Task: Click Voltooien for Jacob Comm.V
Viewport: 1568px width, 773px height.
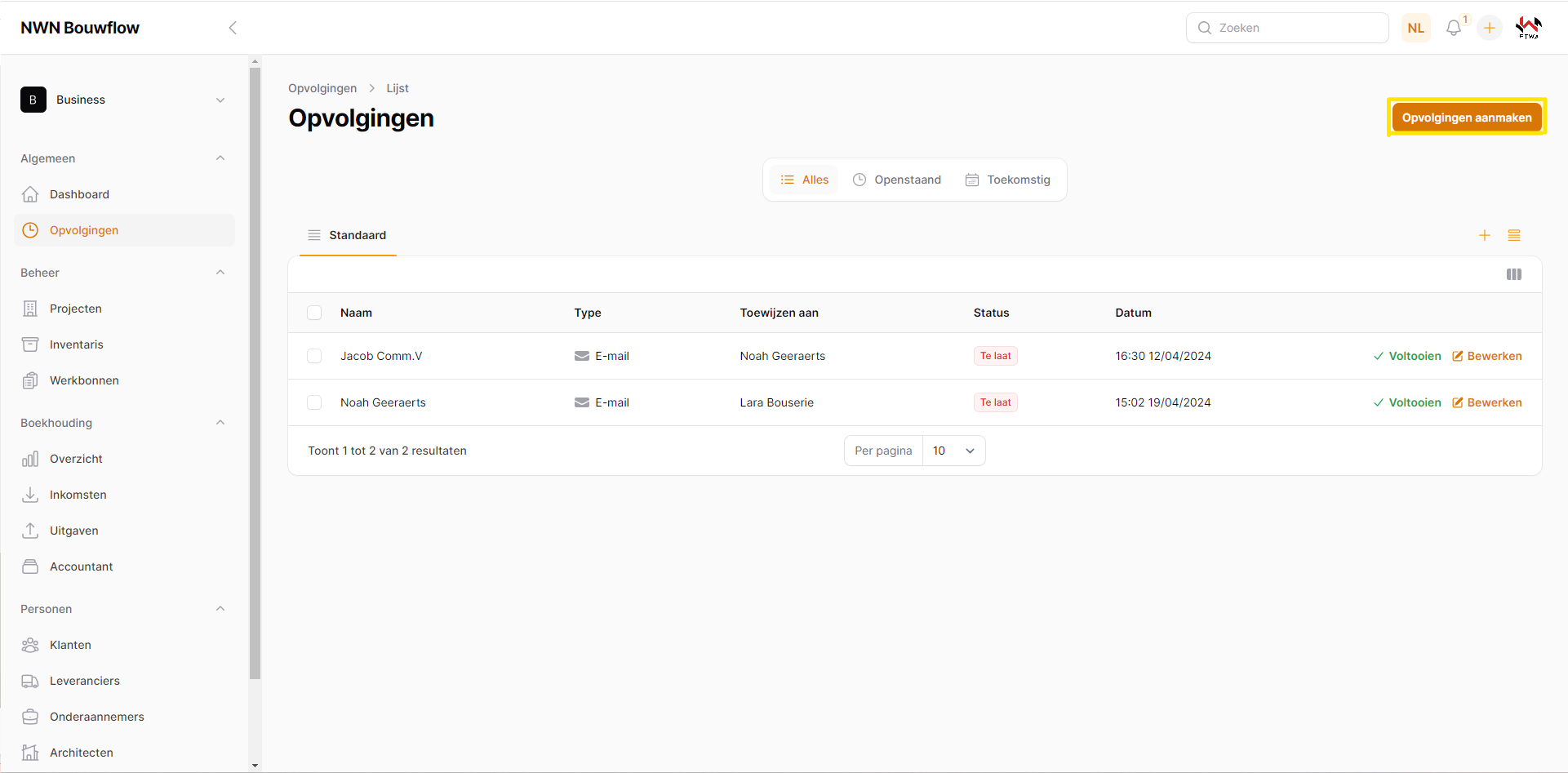Action: (1407, 356)
